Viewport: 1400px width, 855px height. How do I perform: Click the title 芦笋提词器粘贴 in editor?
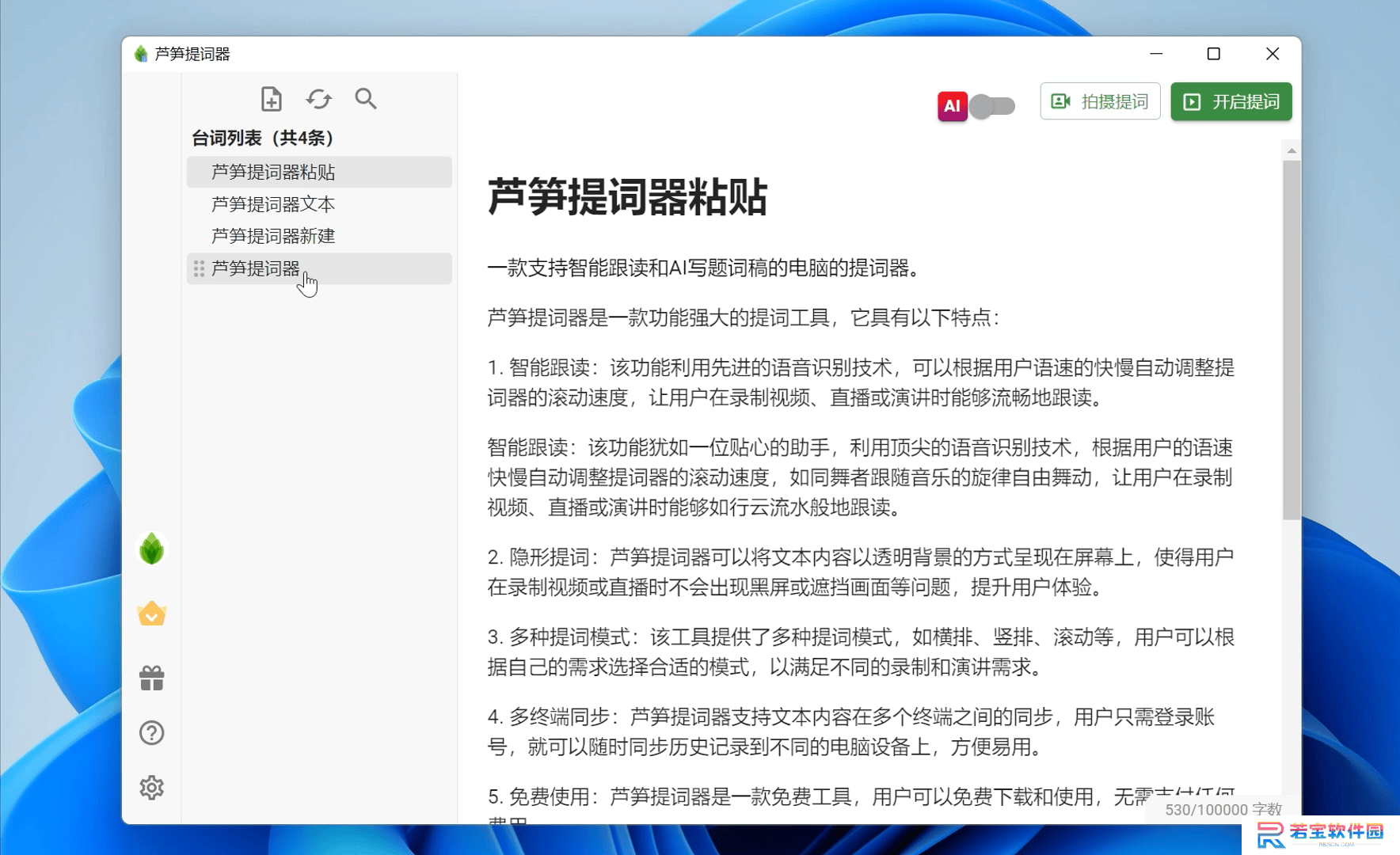627,196
